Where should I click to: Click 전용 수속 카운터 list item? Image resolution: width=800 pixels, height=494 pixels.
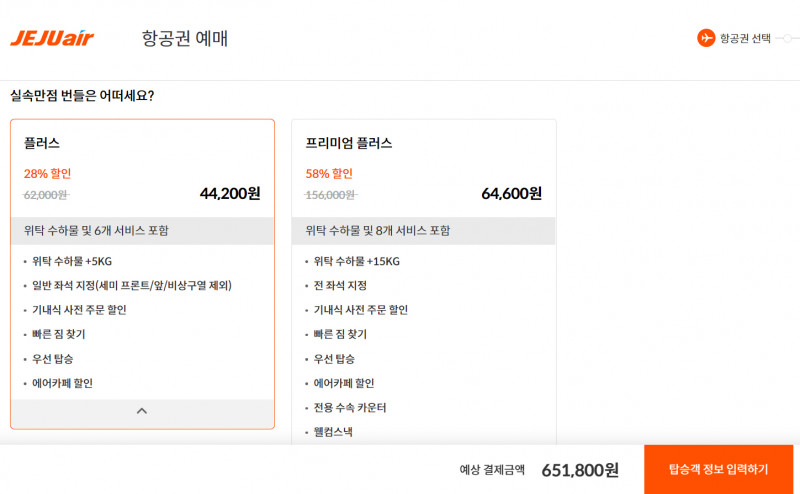349,408
